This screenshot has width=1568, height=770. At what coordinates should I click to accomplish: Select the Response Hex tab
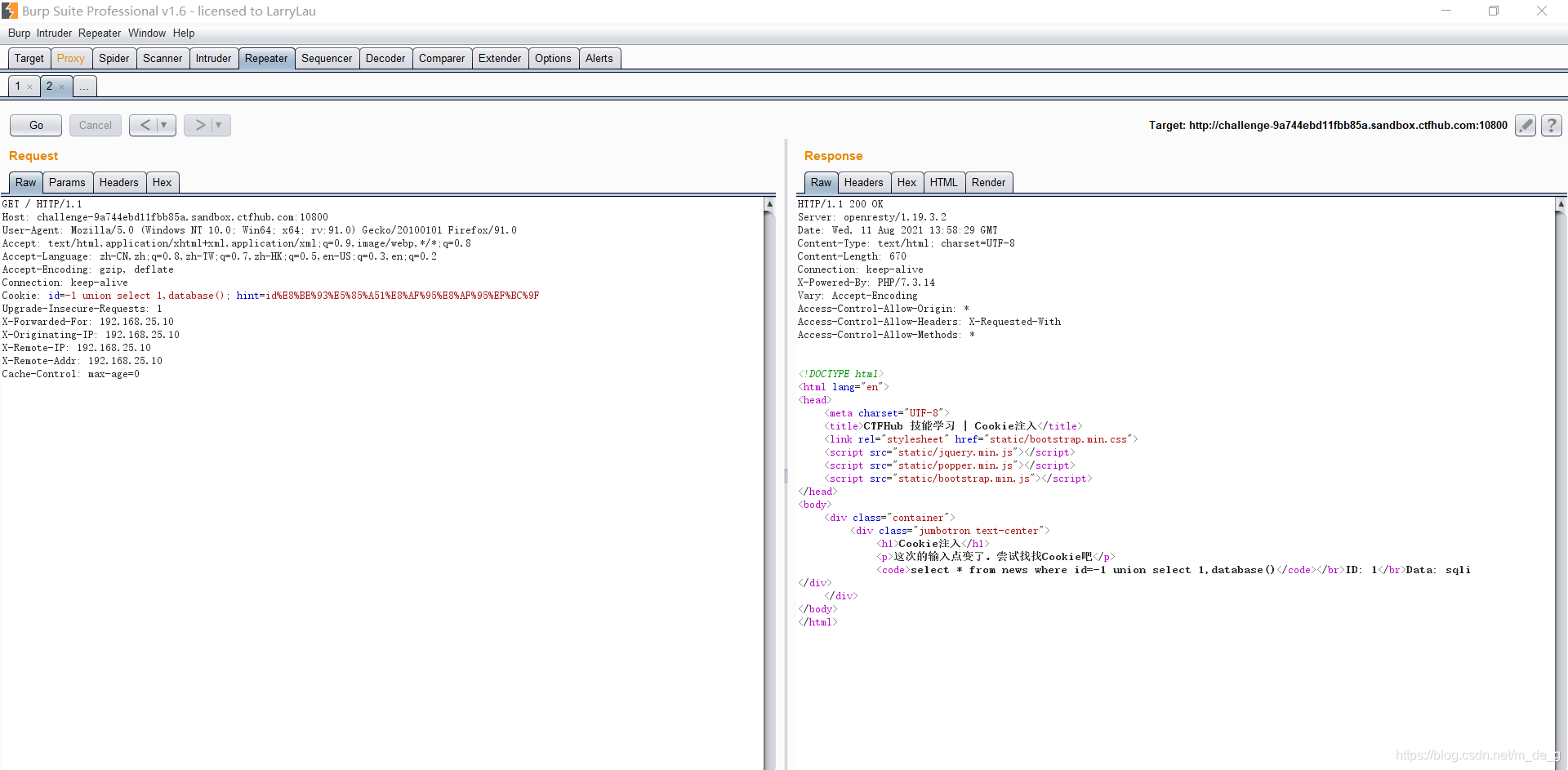[907, 182]
